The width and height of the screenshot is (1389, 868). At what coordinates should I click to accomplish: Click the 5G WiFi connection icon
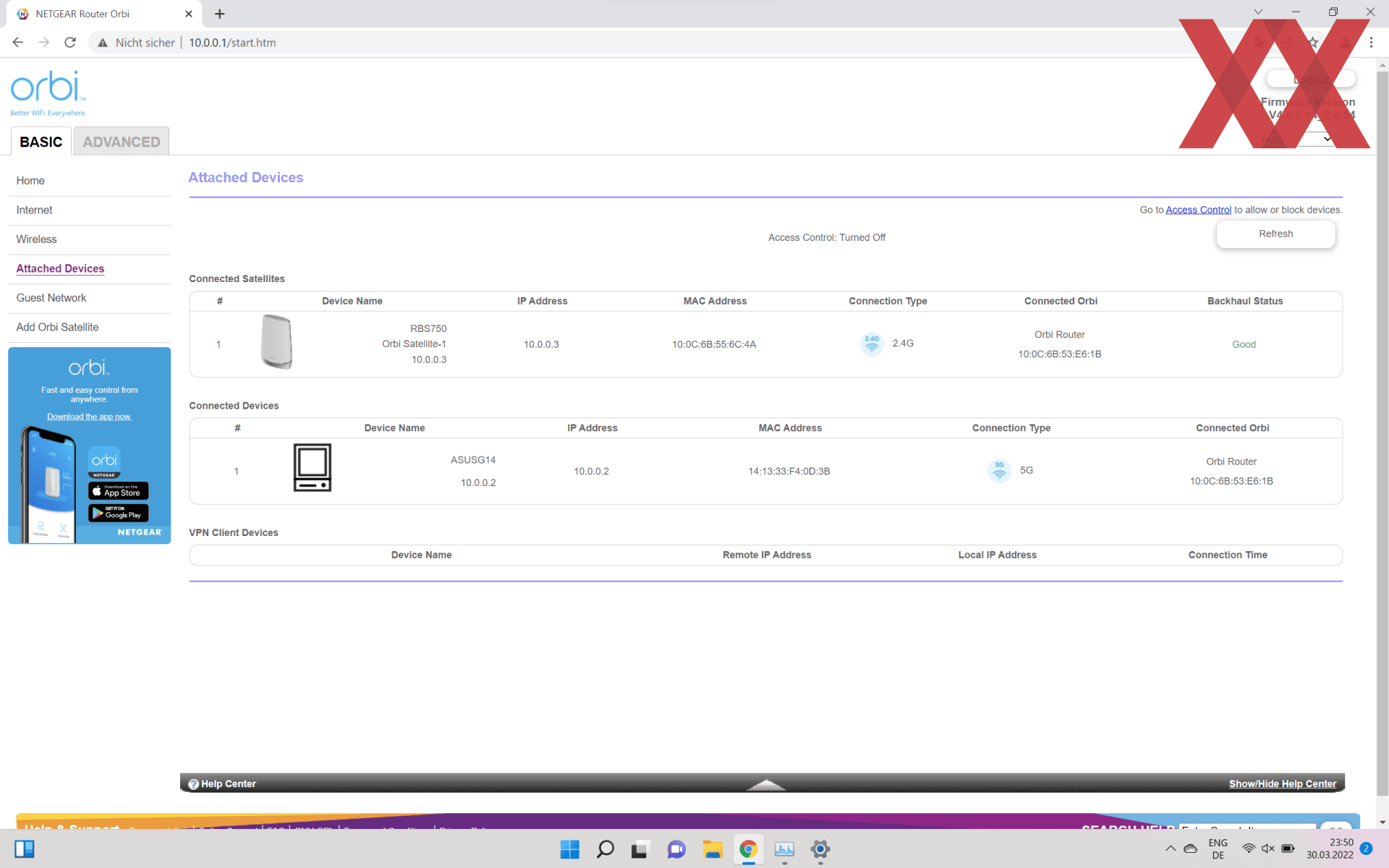click(999, 471)
